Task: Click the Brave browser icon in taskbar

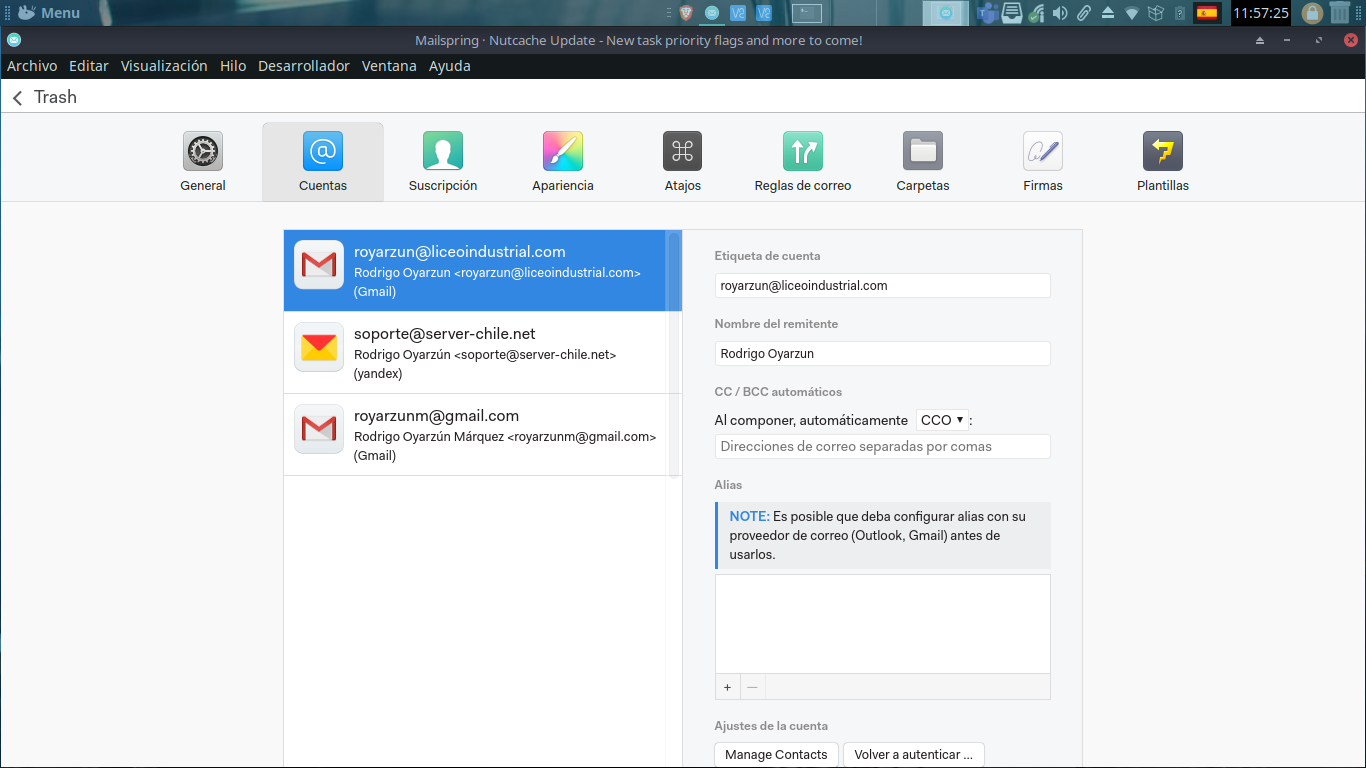Action: coord(686,13)
